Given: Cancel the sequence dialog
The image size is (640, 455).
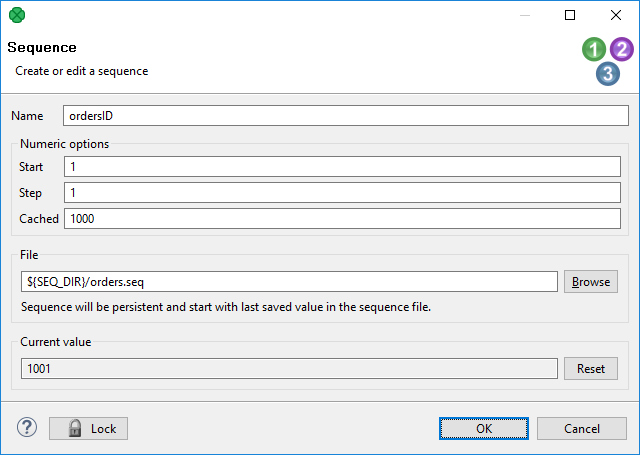Looking at the screenshot, I should click(x=582, y=428).
